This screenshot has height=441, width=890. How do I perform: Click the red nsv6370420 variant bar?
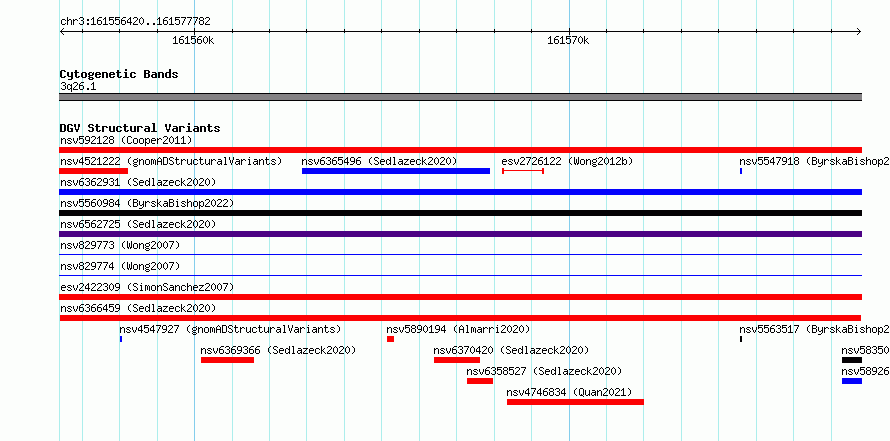pos(457,360)
